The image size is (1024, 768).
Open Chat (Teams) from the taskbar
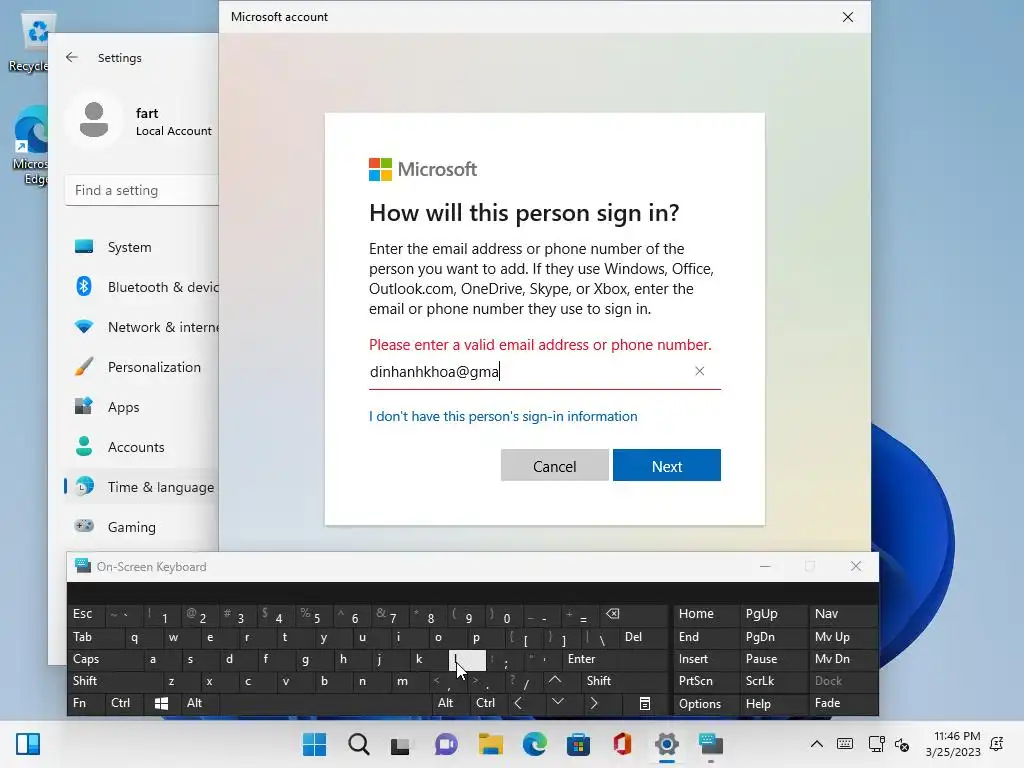coord(446,744)
